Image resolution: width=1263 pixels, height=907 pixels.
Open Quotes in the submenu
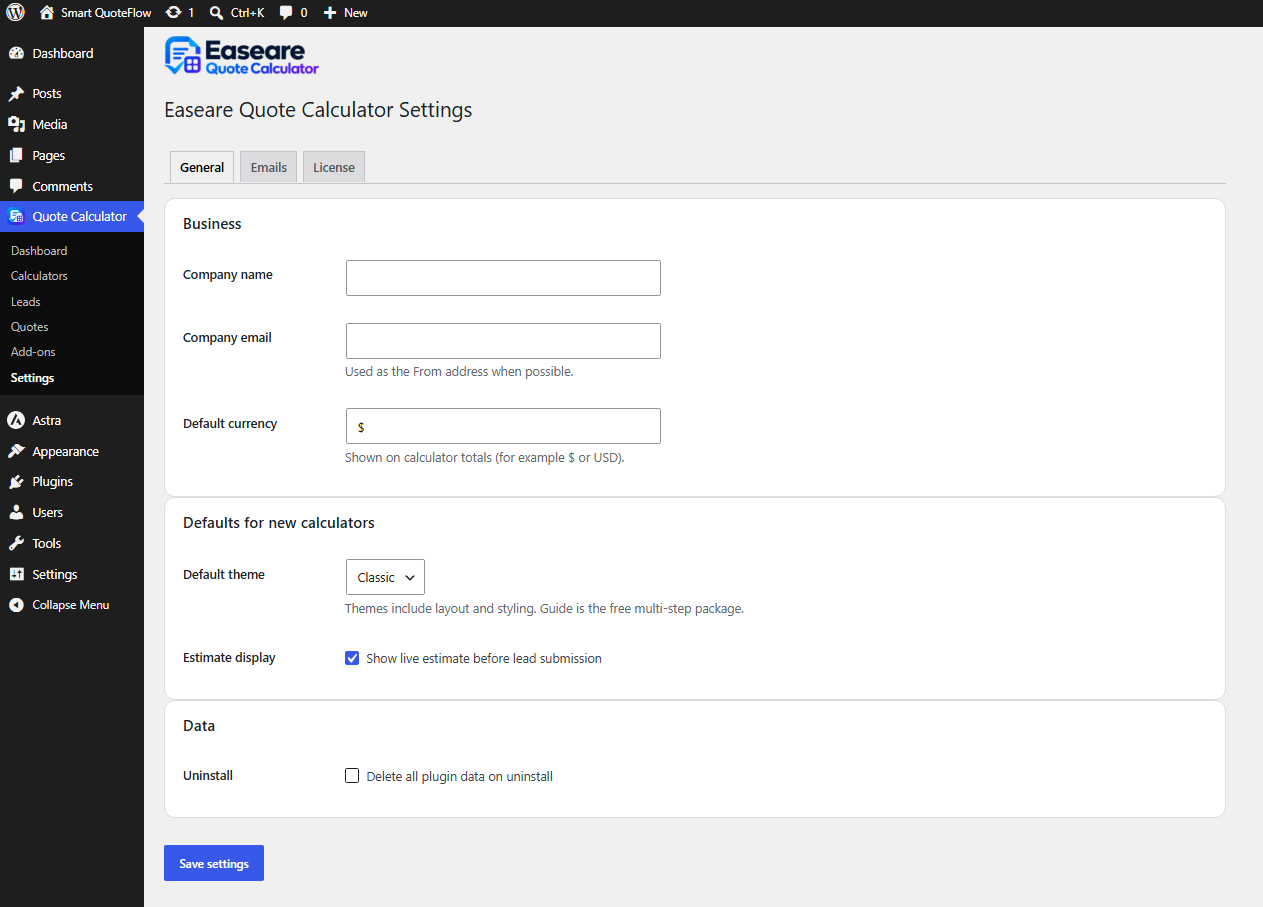pyautogui.click(x=30, y=327)
